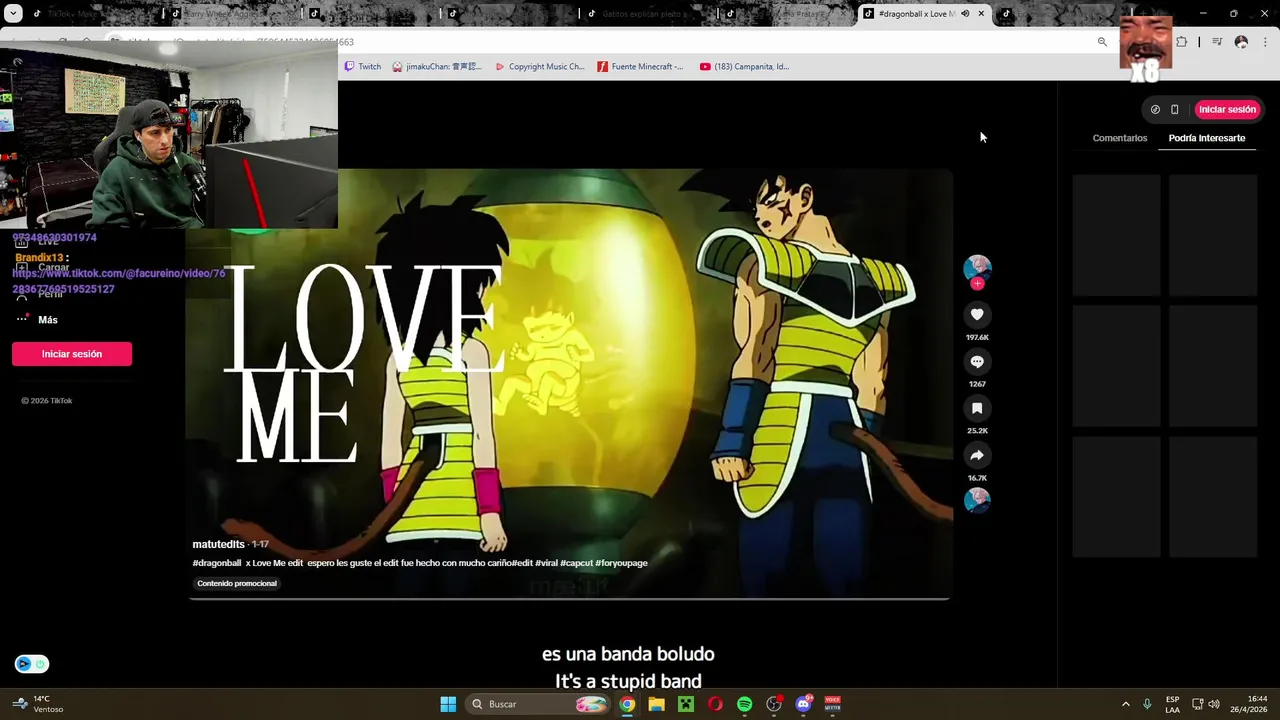
Task: Open Opera browser from taskbar
Action: coord(715,704)
